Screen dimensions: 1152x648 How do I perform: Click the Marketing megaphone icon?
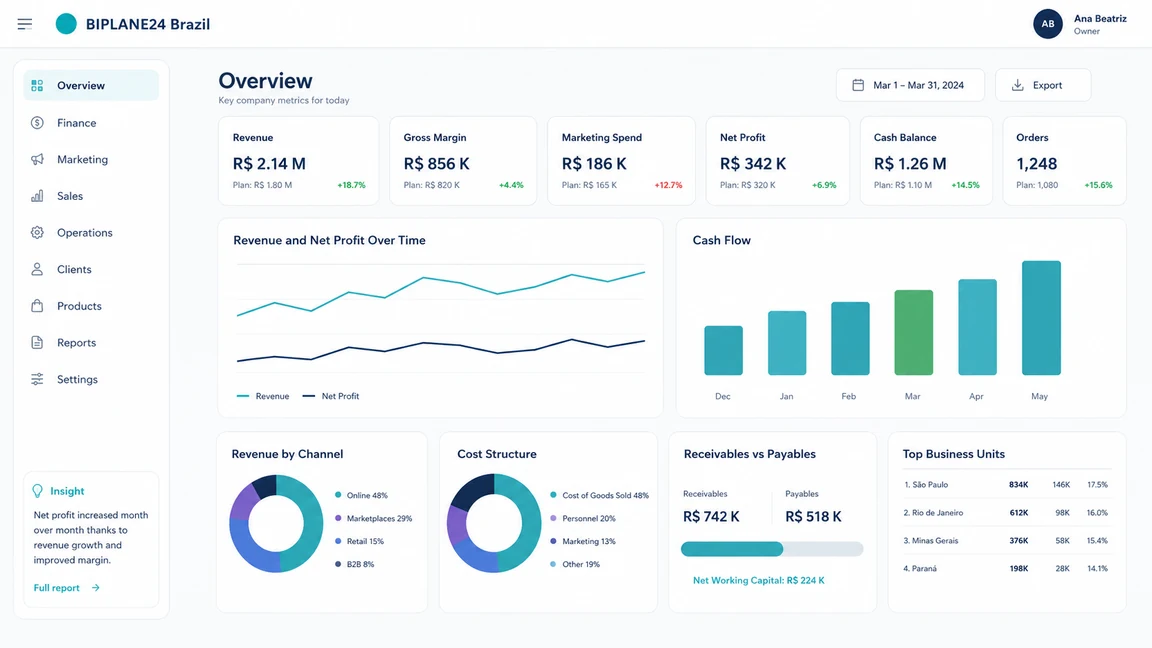37,159
